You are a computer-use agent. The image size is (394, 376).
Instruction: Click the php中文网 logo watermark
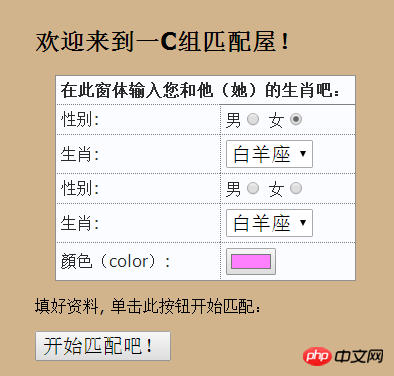pyautogui.click(x=343, y=356)
